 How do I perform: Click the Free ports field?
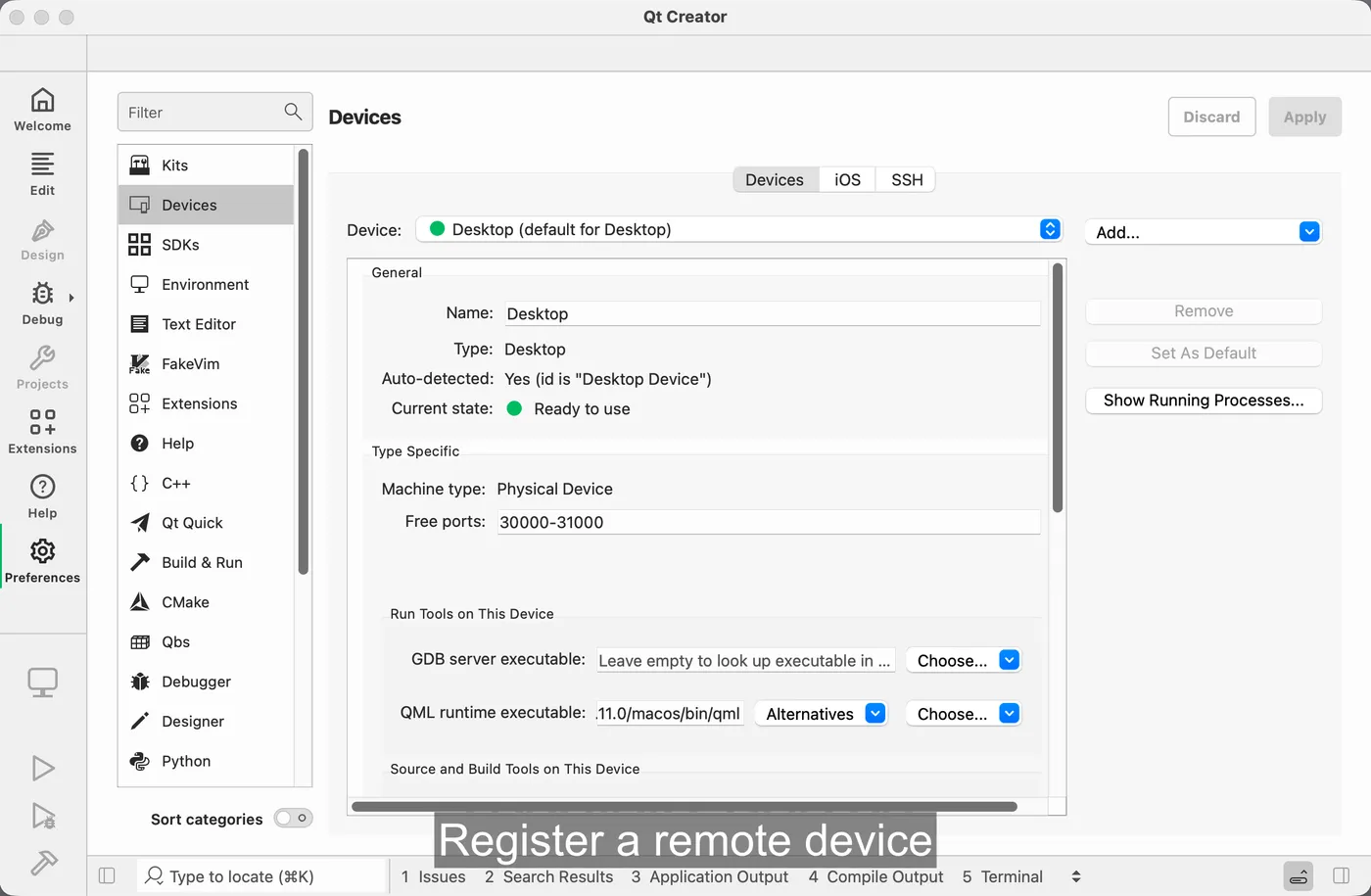click(x=769, y=522)
